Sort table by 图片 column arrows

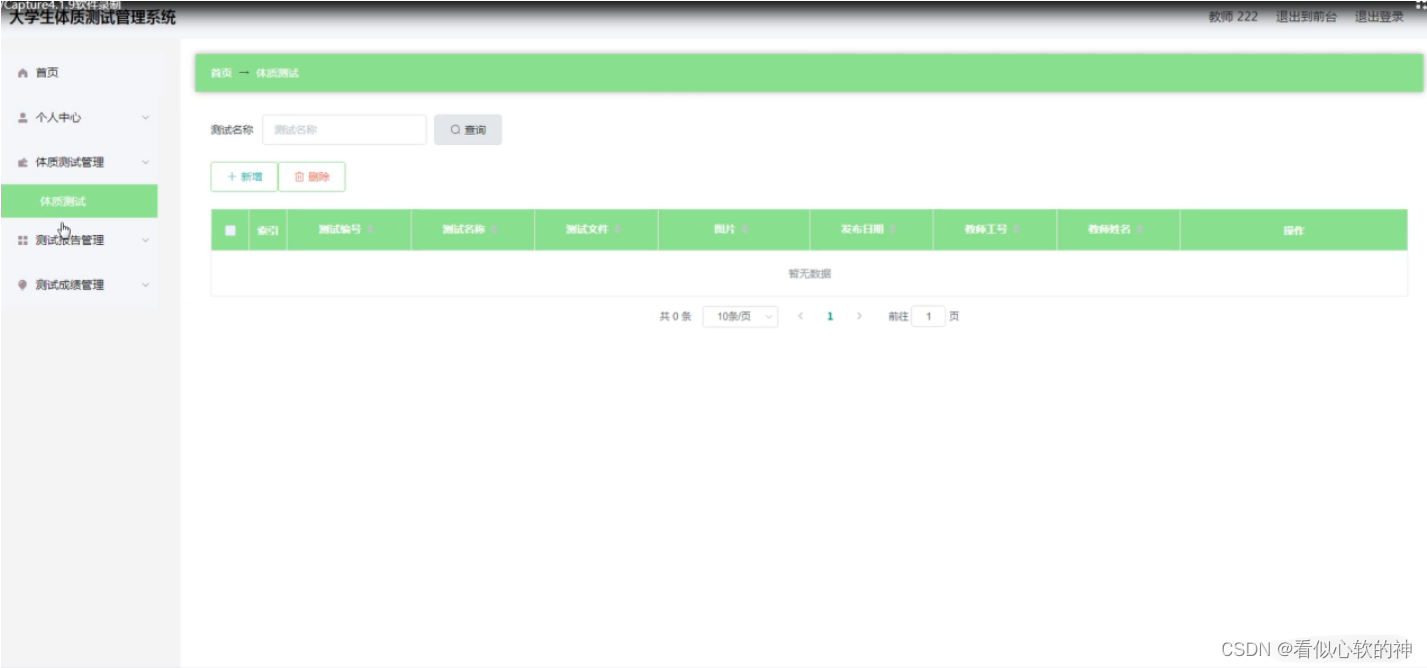pos(745,230)
